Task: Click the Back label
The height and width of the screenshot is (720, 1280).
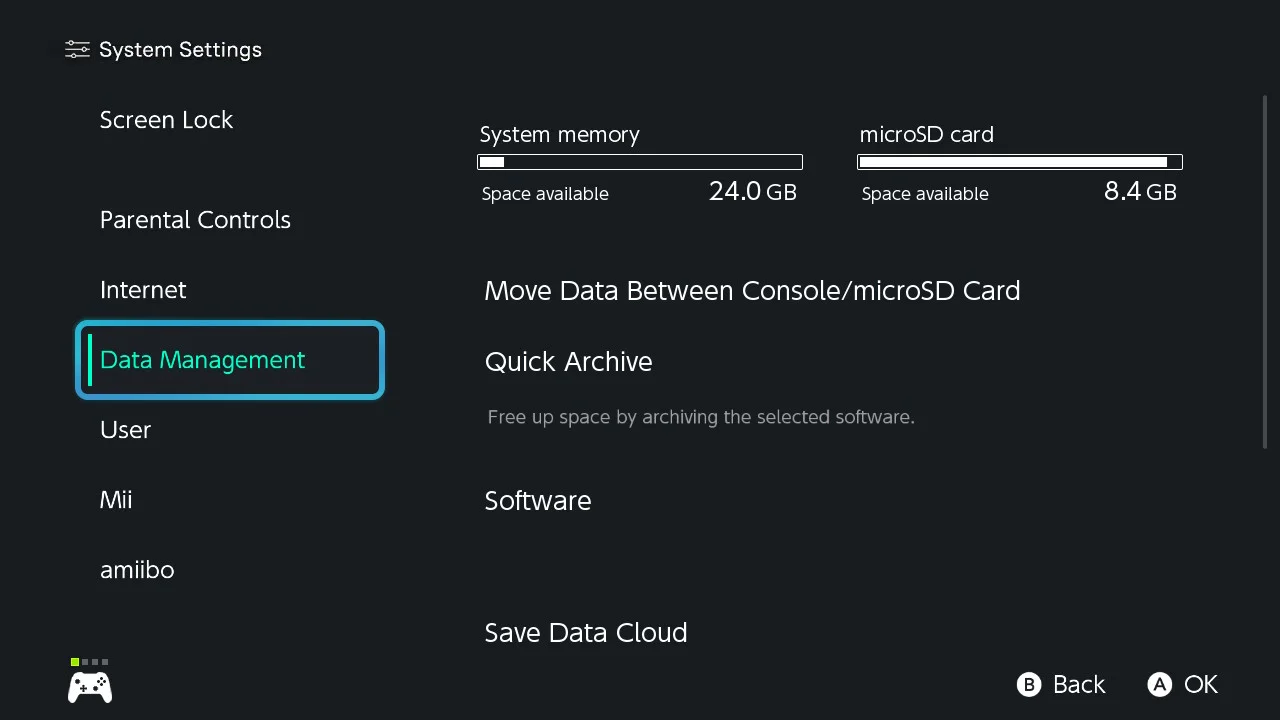Action: click(x=1078, y=685)
